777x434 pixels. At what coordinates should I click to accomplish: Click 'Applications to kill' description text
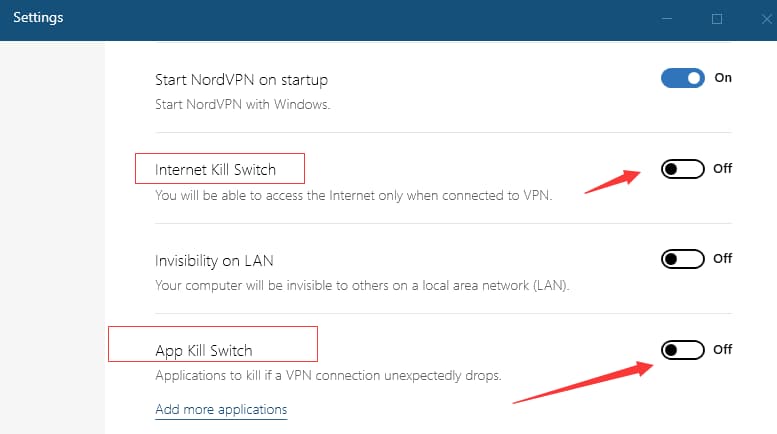click(x=327, y=375)
